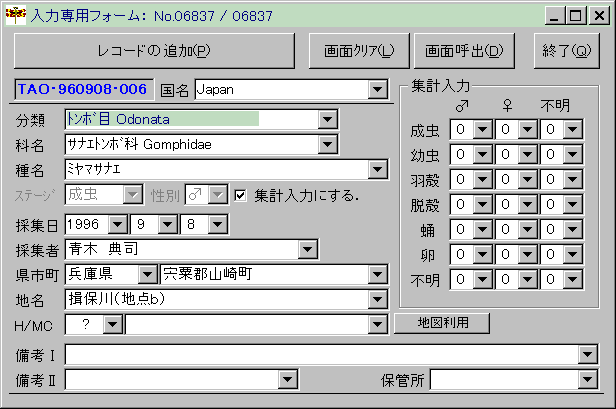Open the 地名 揖保川 dropdown
This screenshot has width=616, height=409.
pos(377,299)
